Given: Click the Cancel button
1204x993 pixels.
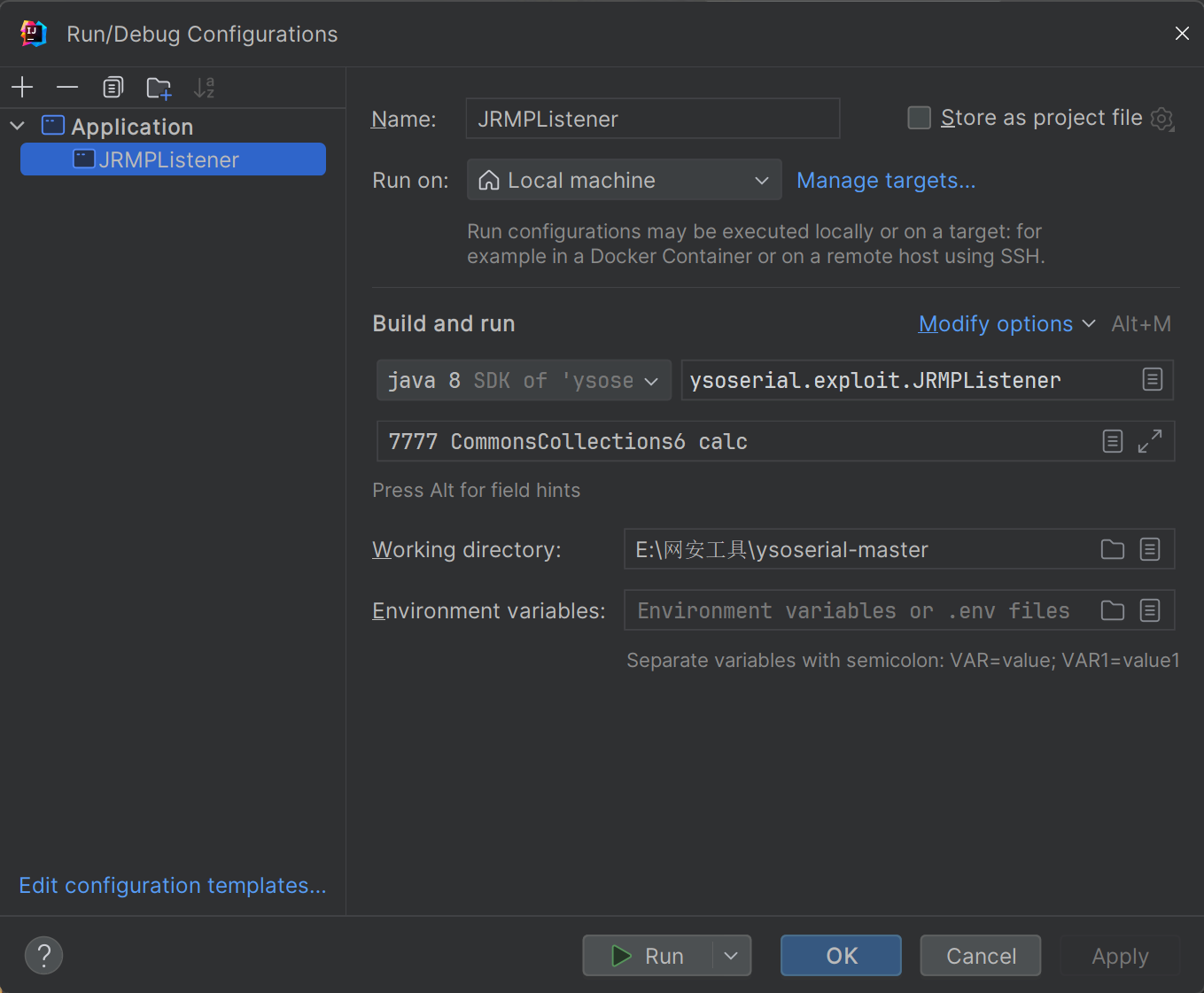Looking at the screenshot, I should [x=981, y=956].
